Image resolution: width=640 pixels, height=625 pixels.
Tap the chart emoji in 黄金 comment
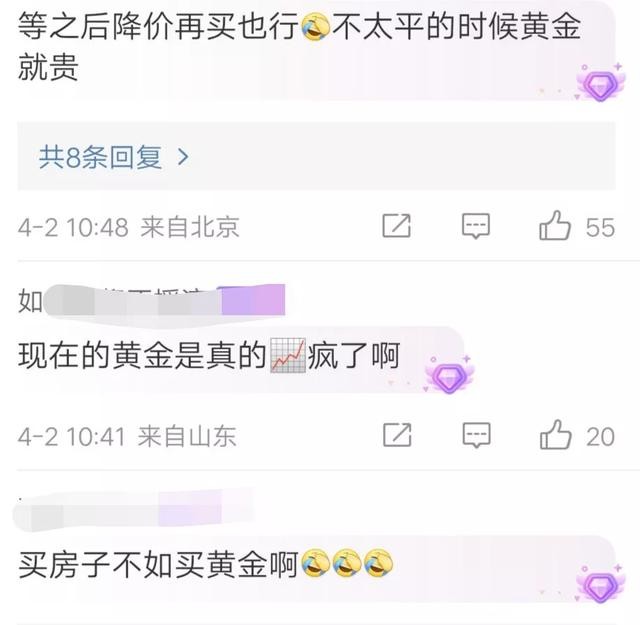288,356
